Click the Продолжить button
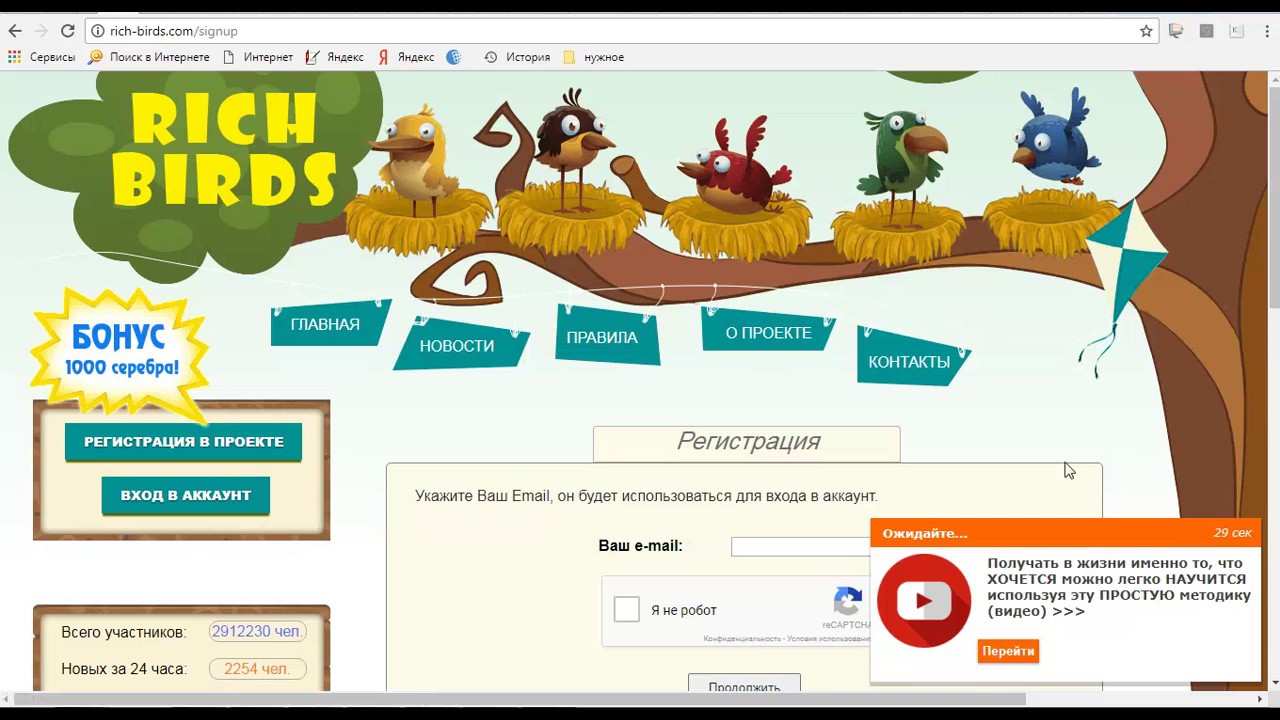The height and width of the screenshot is (720, 1280). [744, 685]
